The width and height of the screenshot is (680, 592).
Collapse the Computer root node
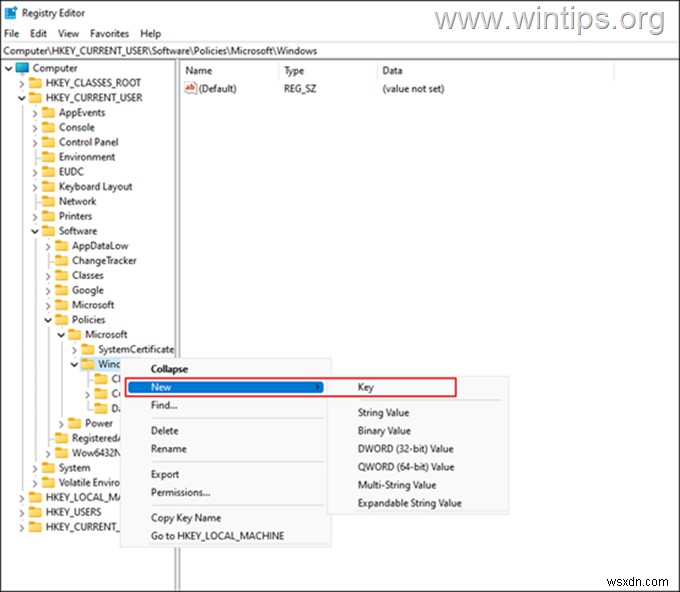(x=9, y=69)
